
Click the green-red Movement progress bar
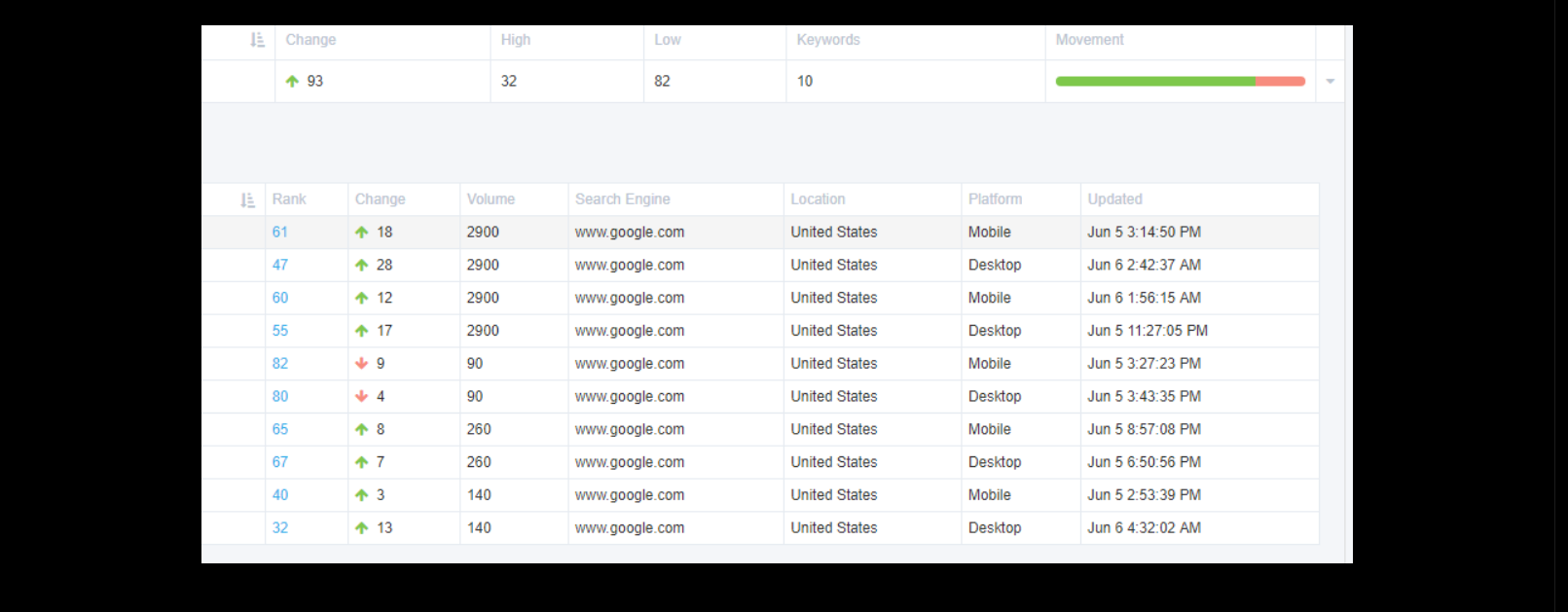(x=1180, y=82)
